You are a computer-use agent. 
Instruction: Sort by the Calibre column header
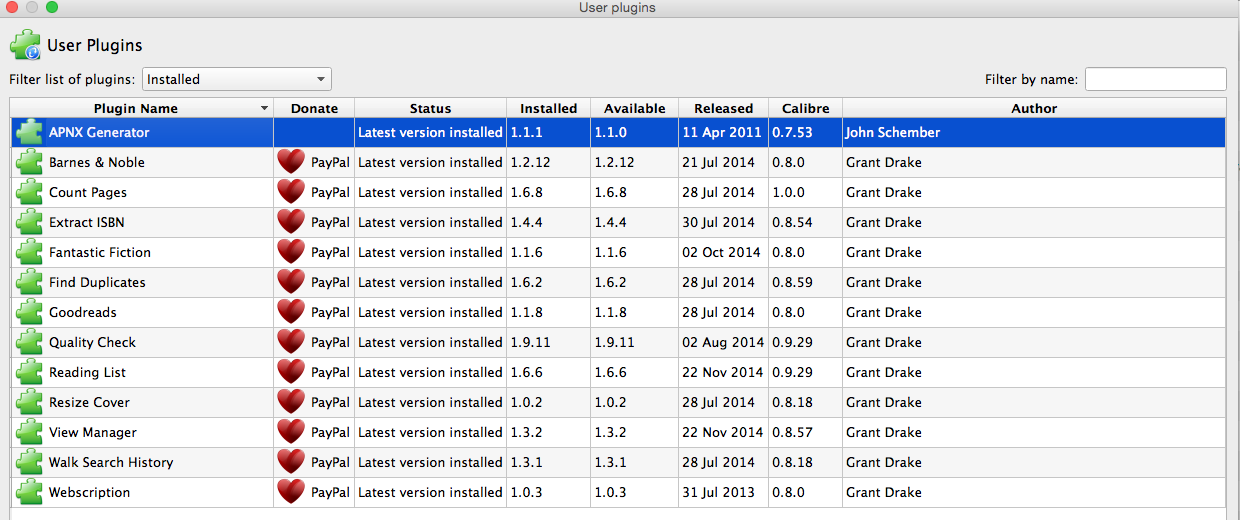point(805,108)
